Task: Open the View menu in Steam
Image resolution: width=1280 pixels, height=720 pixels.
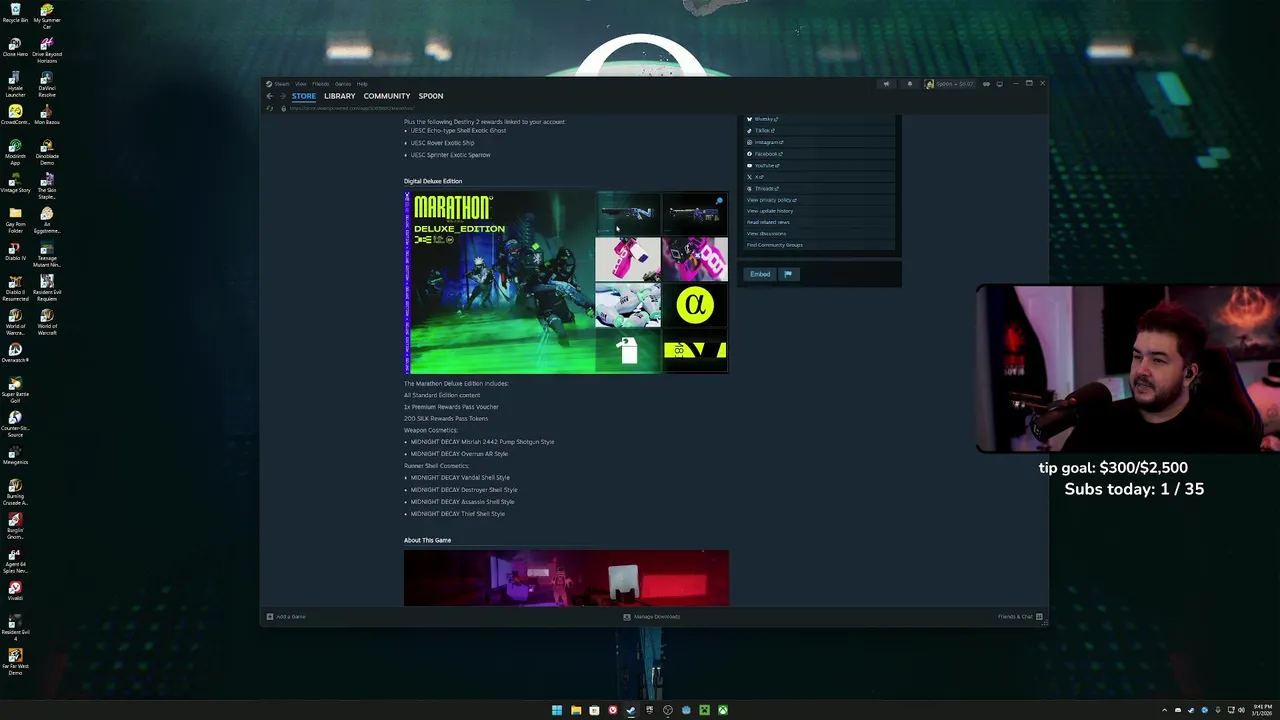Action: (x=301, y=84)
